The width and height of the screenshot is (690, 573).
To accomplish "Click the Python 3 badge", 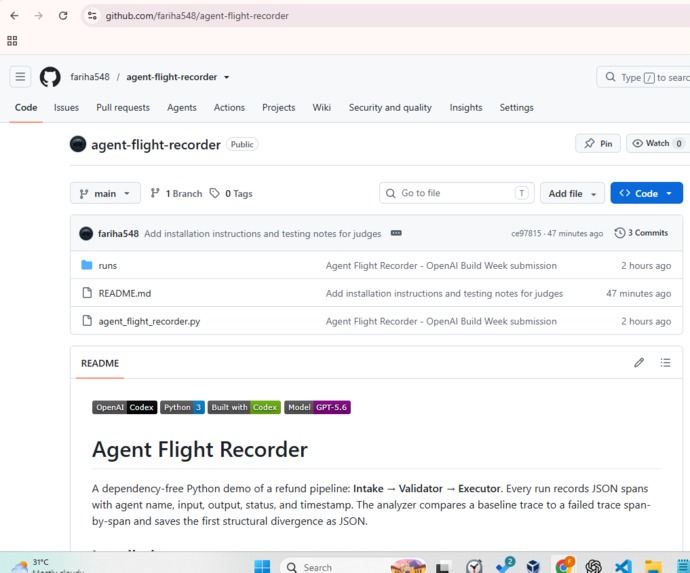I will click(x=182, y=407).
